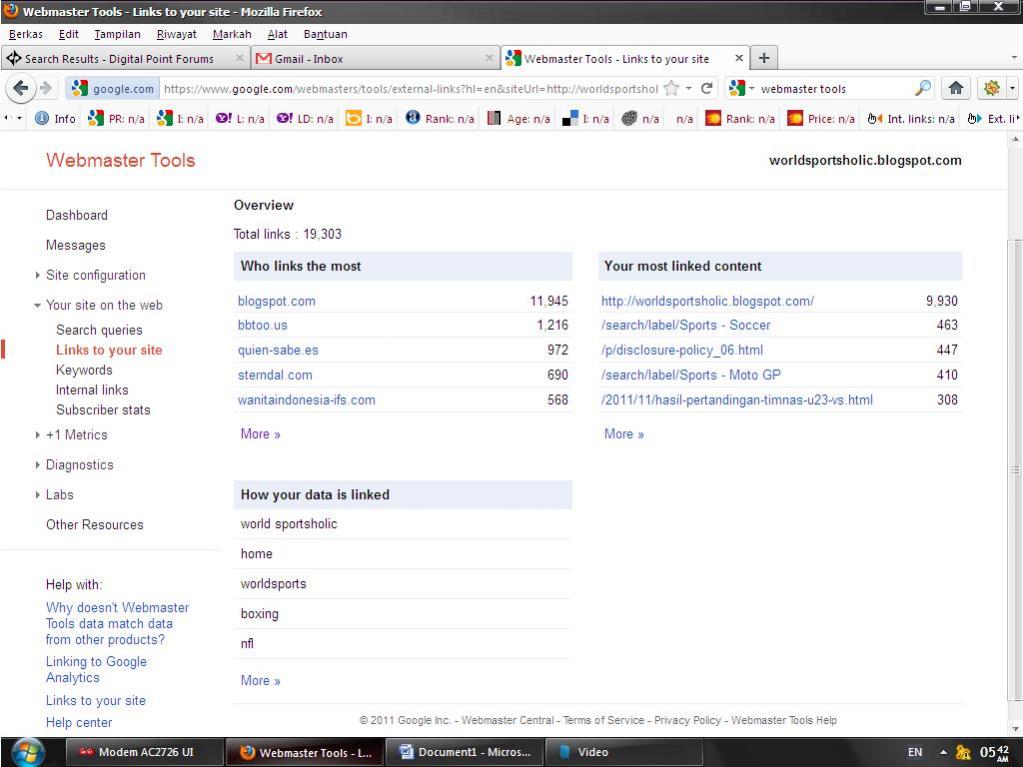Viewport: 1023px width, 767px height.
Task: Open the Windows Start orb
Action: [27, 751]
